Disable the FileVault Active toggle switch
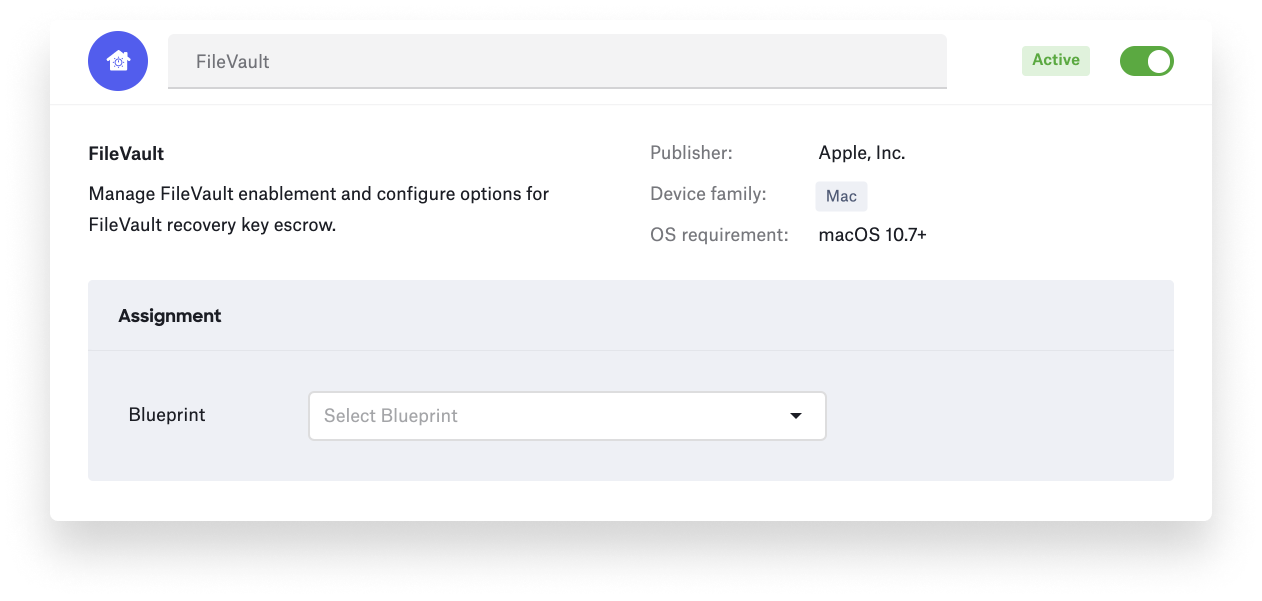 (1146, 61)
